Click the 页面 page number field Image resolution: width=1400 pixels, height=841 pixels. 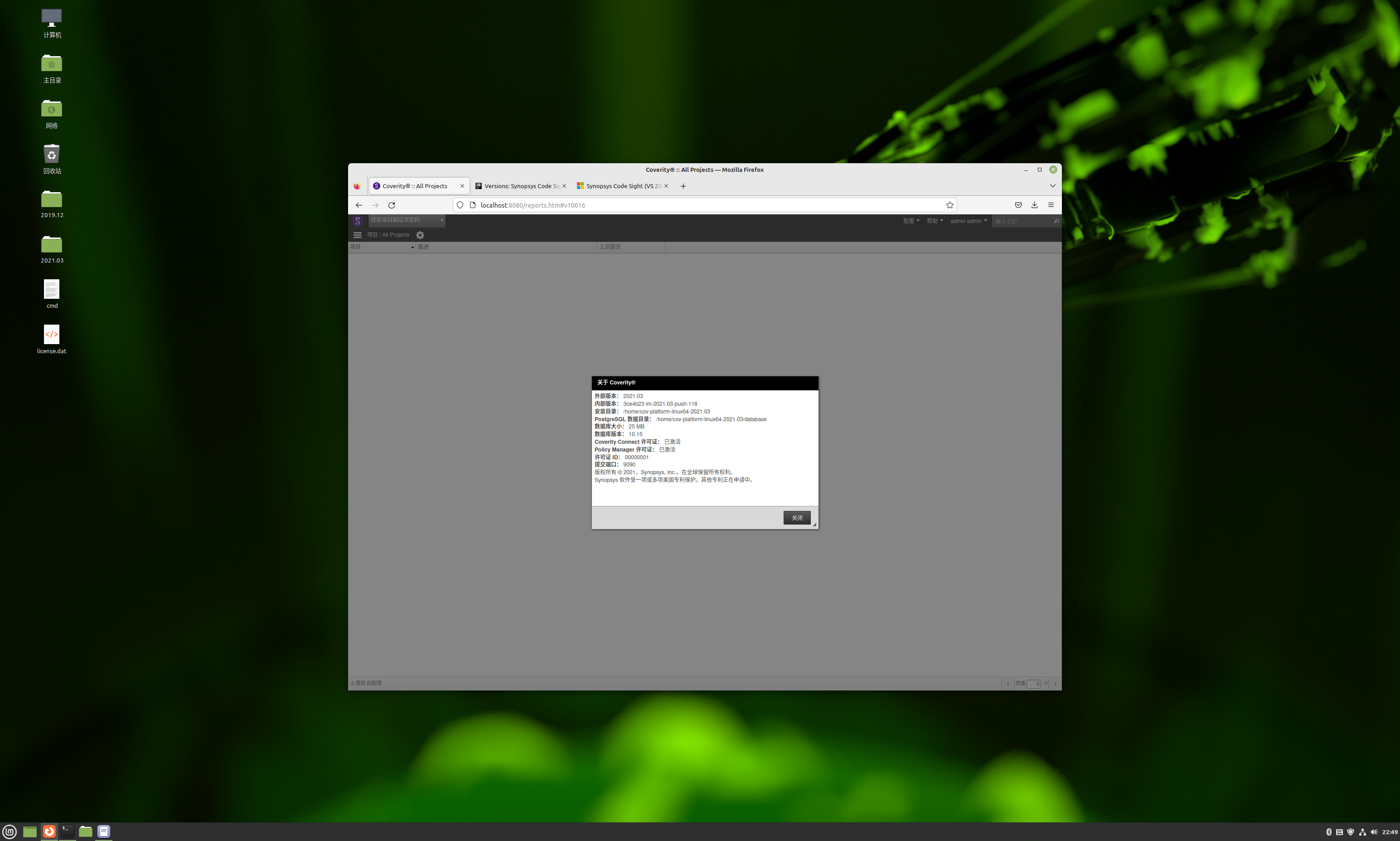click(x=1034, y=684)
